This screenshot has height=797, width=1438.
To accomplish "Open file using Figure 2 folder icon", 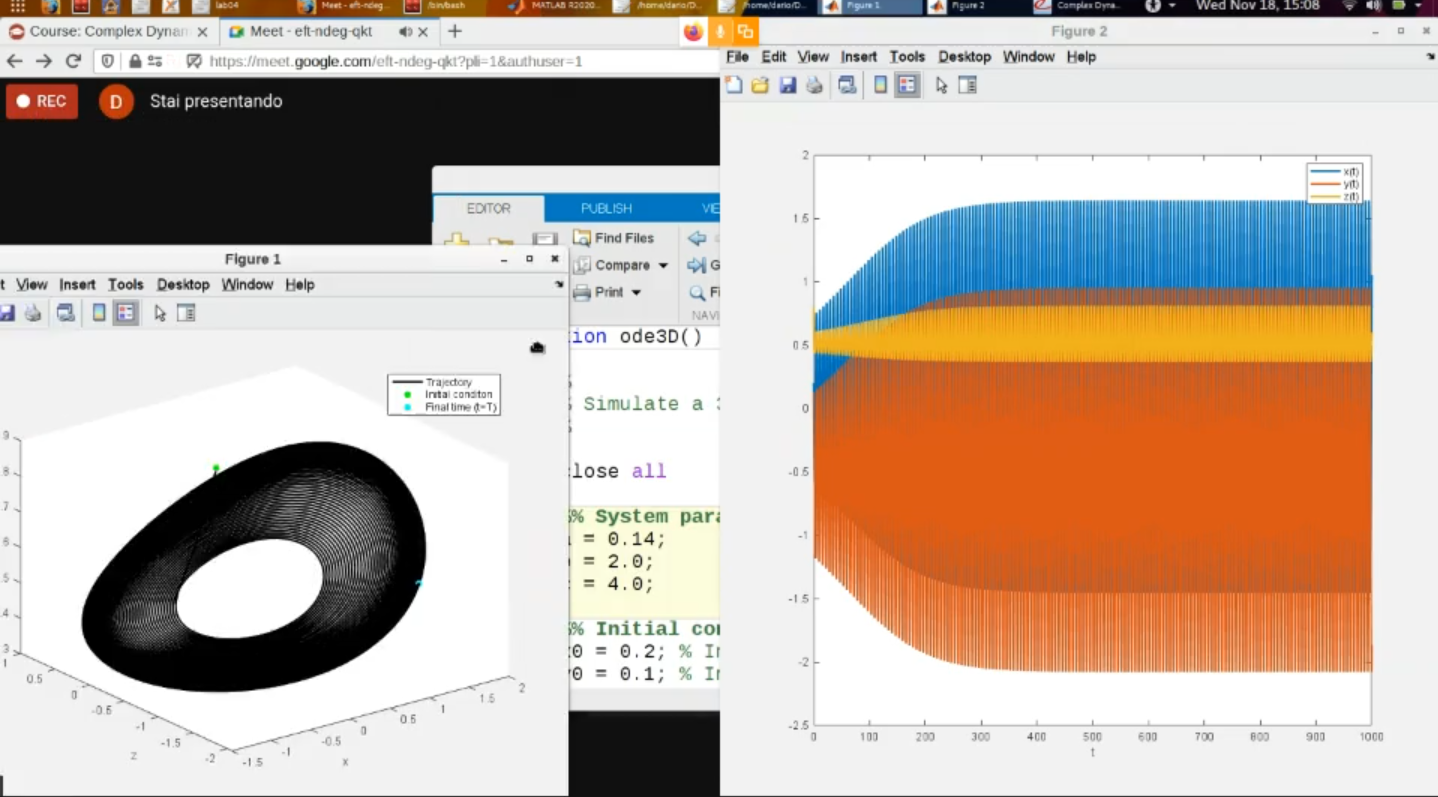I will (x=760, y=86).
